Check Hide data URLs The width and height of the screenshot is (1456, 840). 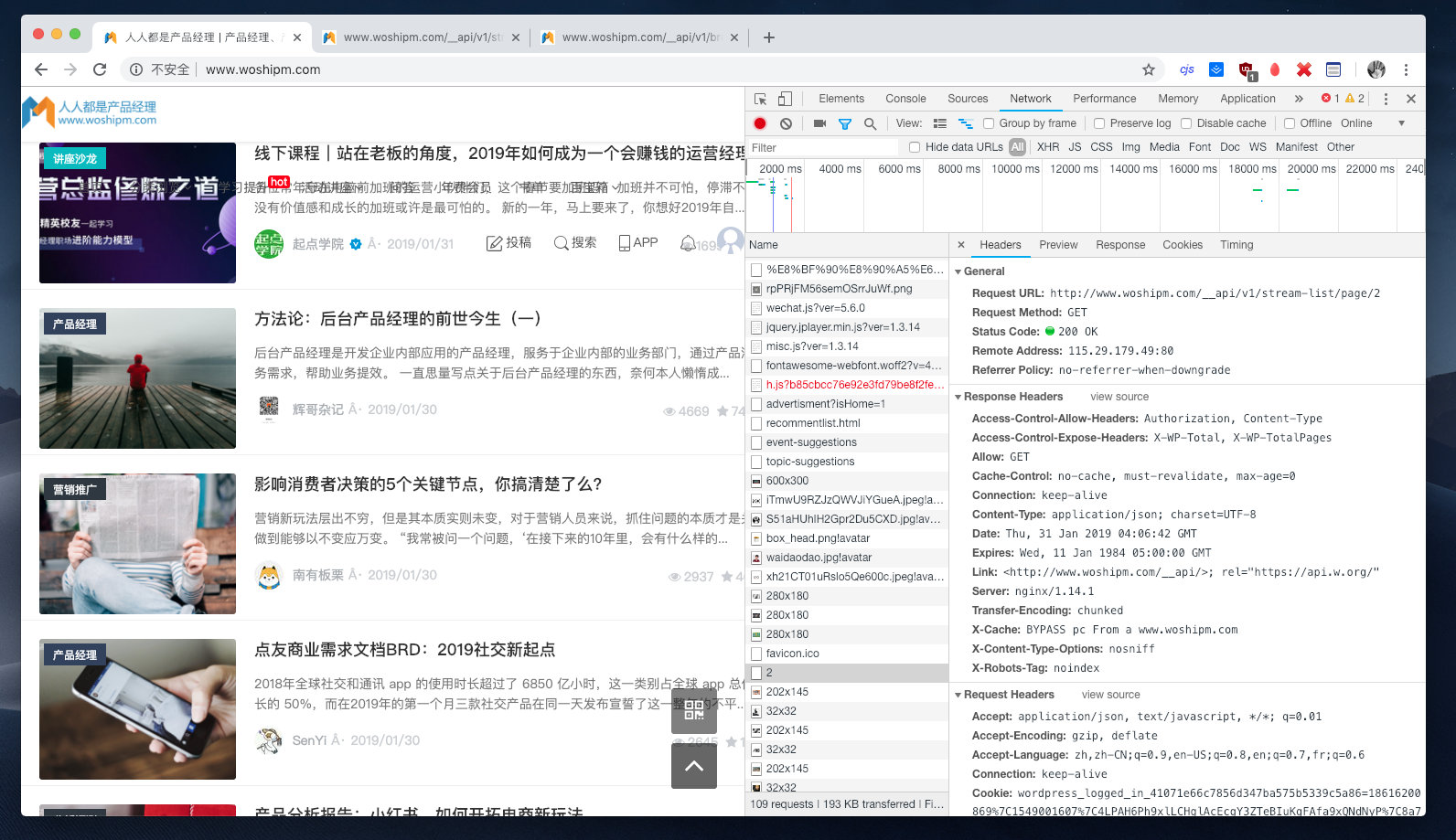tap(915, 147)
